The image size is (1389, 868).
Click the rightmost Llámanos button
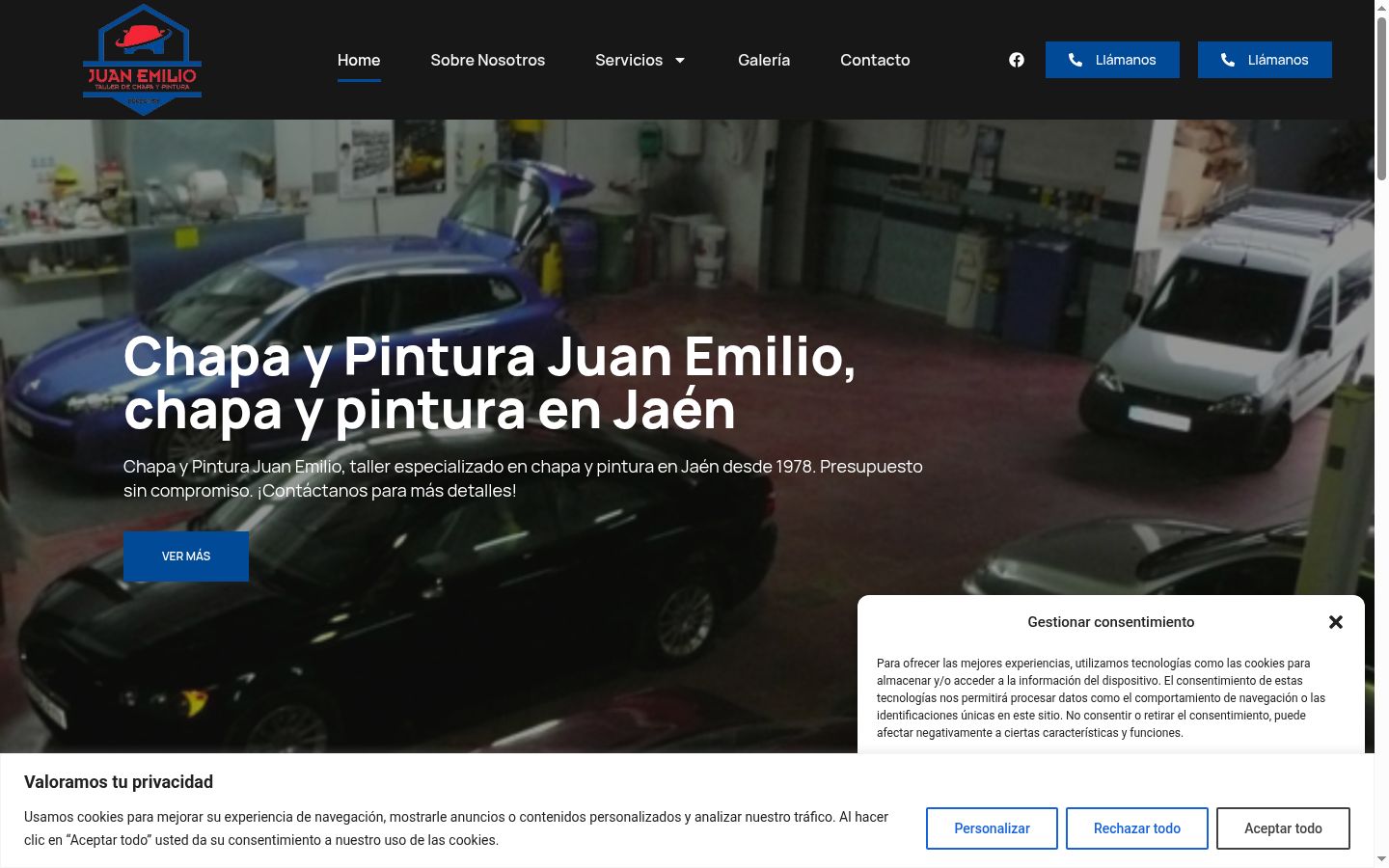tap(1265, 60)
